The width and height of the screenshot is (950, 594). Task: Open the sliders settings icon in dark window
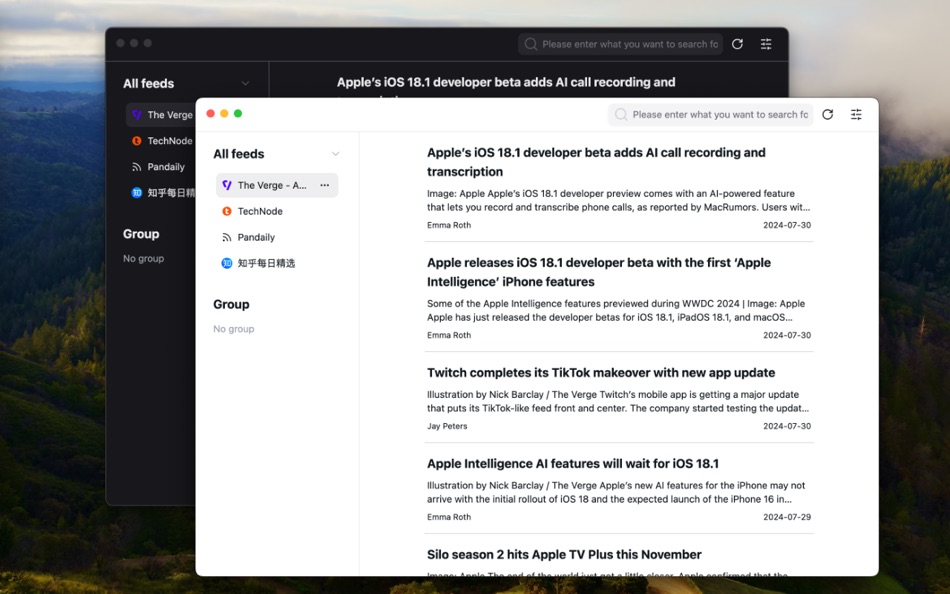766,44
